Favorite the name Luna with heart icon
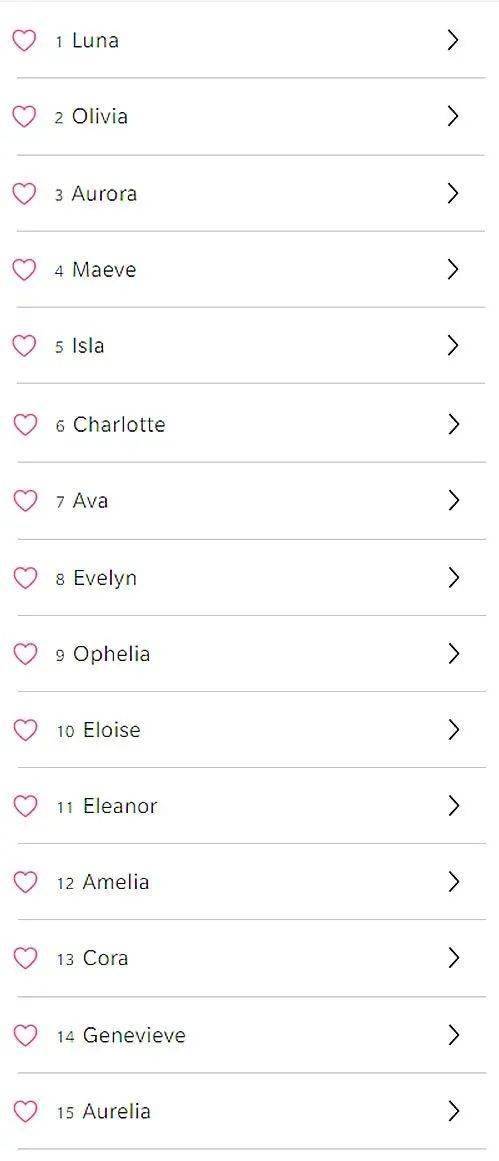This screenshot has width=499, height=1161. tap(24, 40)
